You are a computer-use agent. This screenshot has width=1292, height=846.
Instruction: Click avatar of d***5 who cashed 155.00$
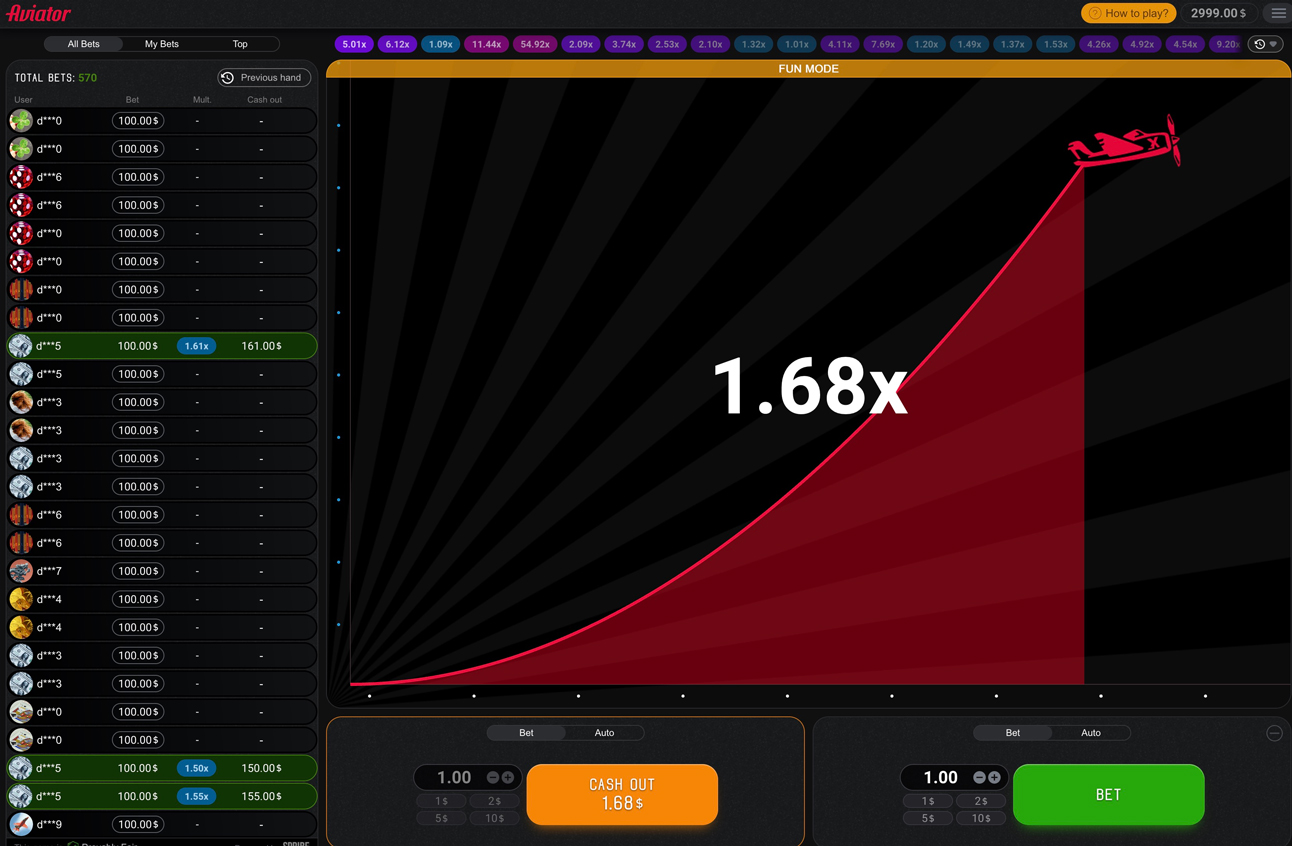[x=21, y=796]
